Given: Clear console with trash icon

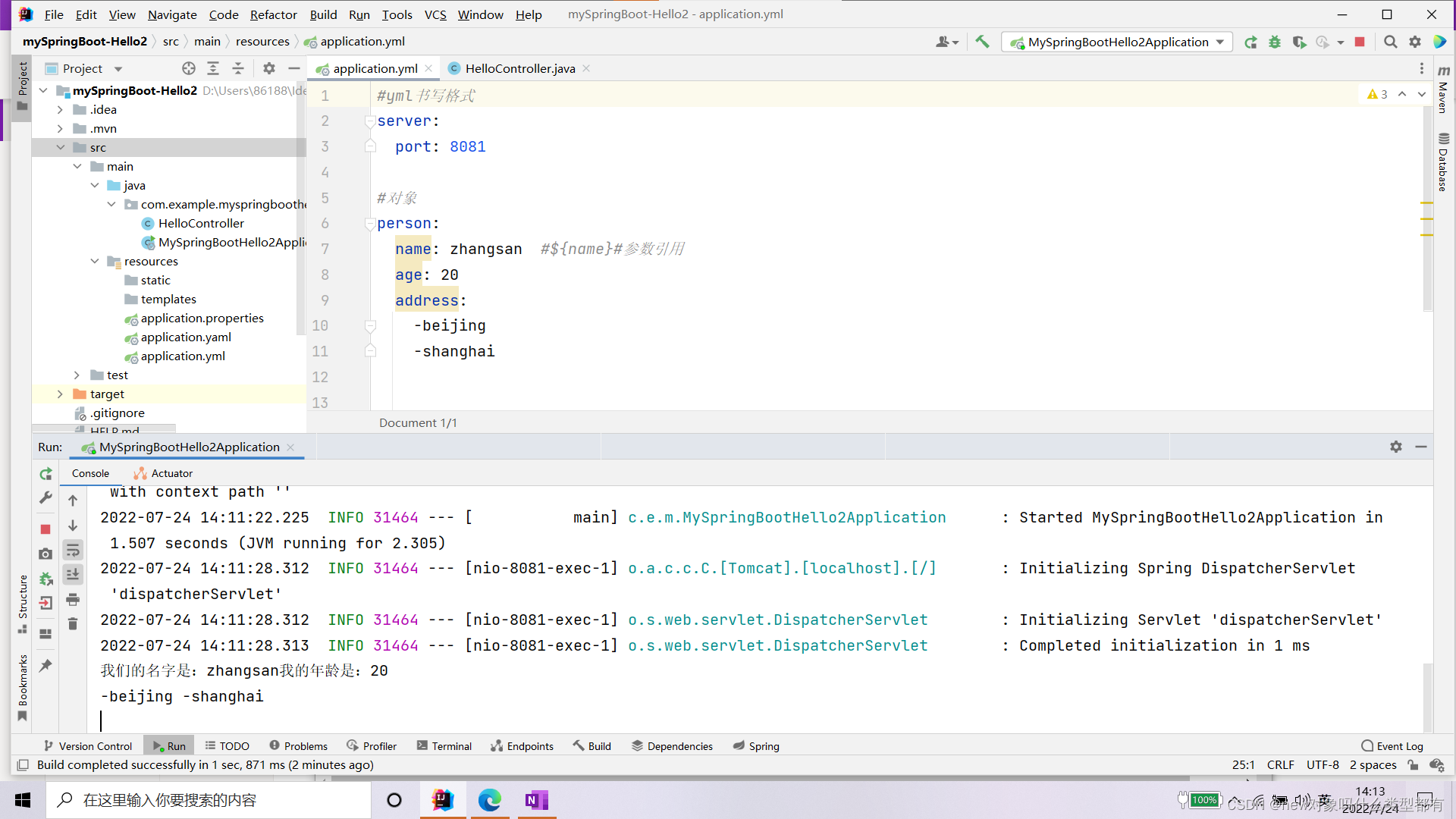Looking at the screenshot, I should tap(73, 623).
